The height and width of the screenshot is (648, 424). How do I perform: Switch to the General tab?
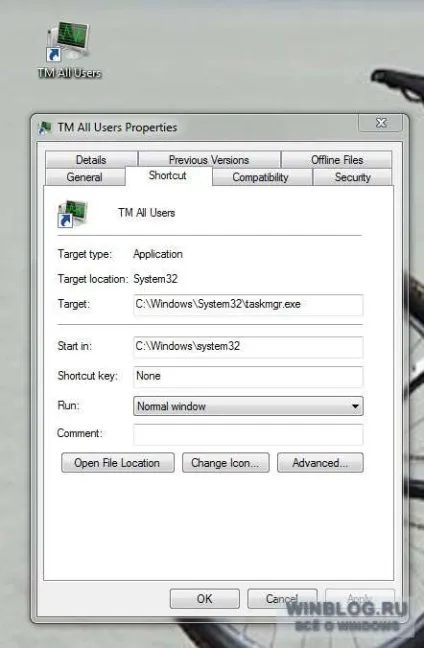pyautogui.click(x=84, y=177)
